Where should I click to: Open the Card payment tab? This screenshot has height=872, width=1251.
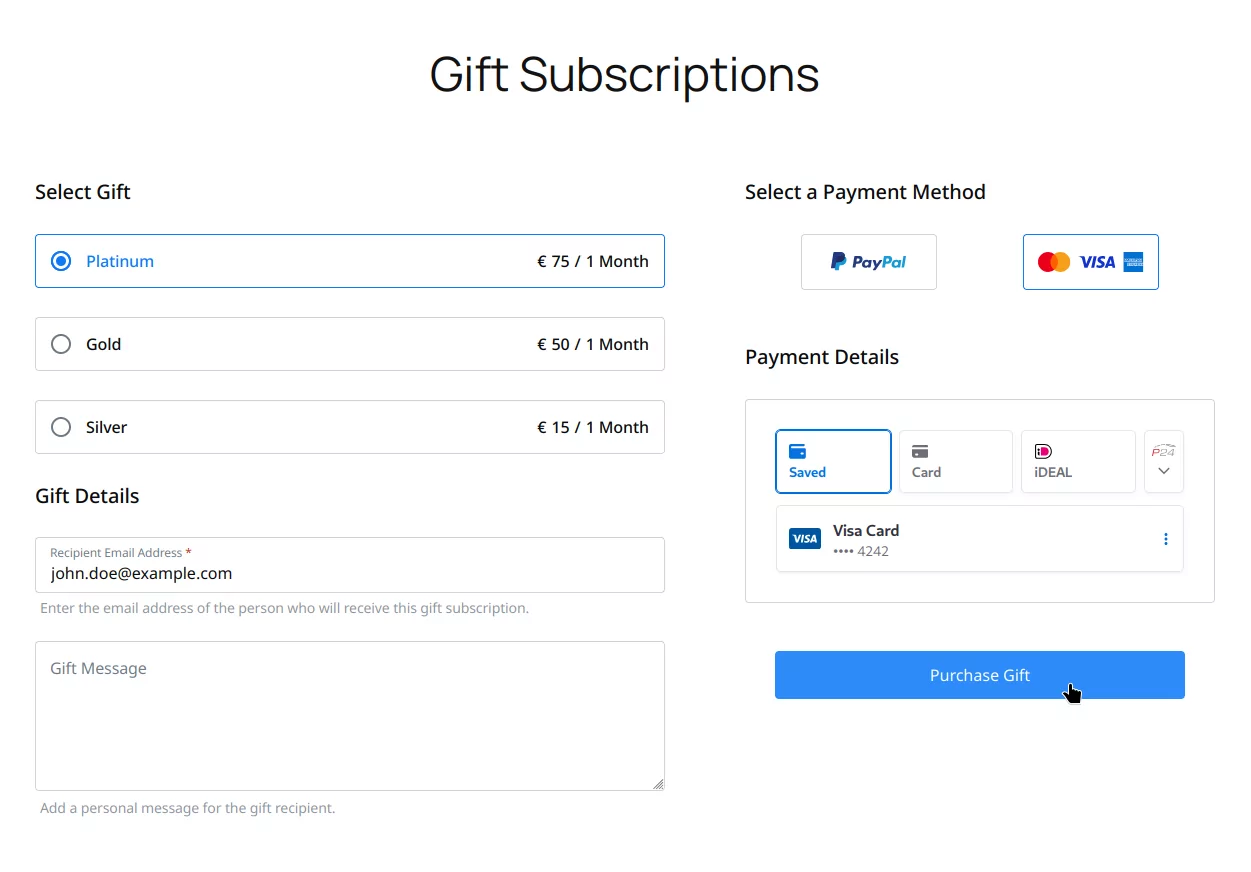[x=955, y=462]
